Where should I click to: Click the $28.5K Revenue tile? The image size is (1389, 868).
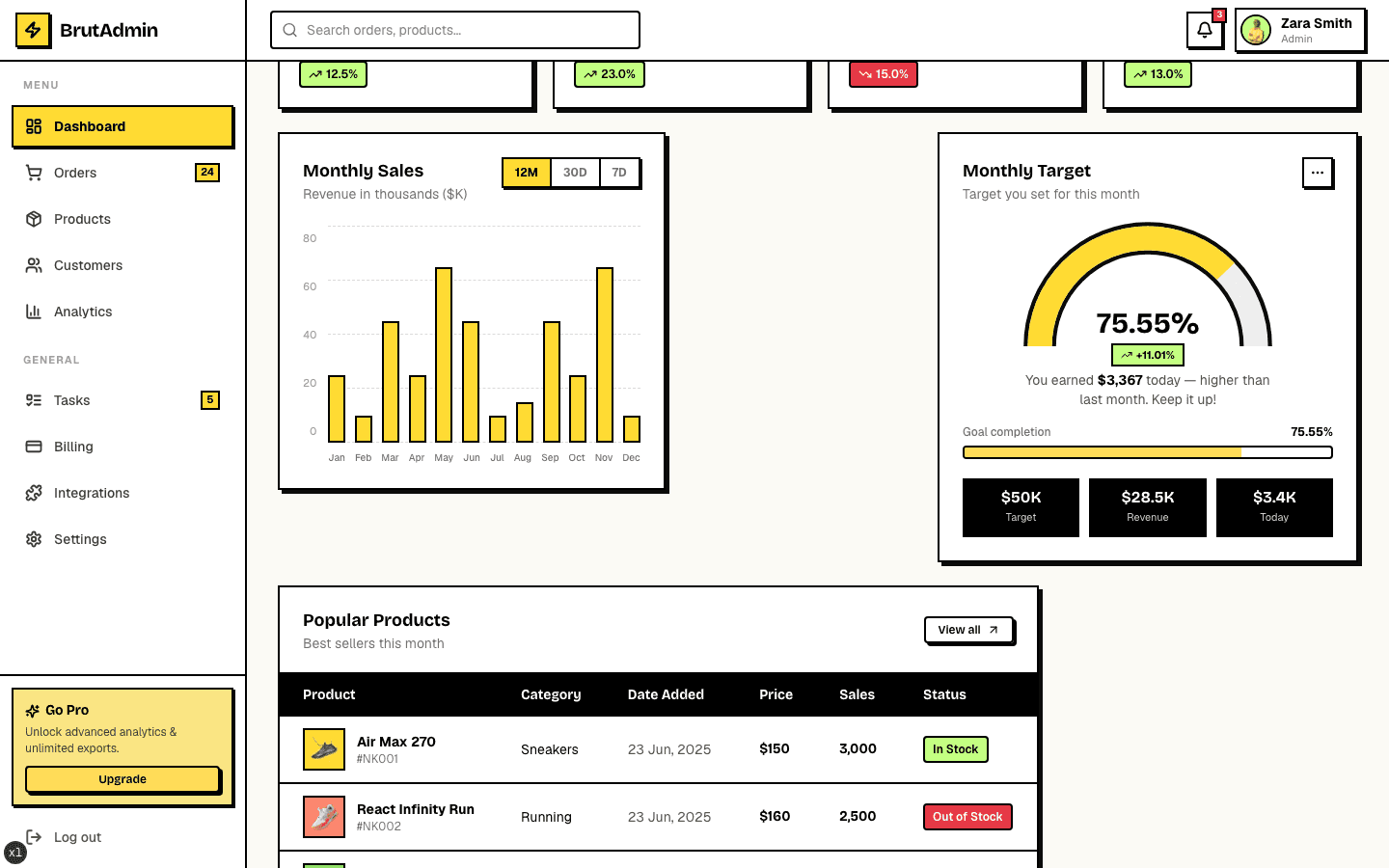tap(1148, 507)
